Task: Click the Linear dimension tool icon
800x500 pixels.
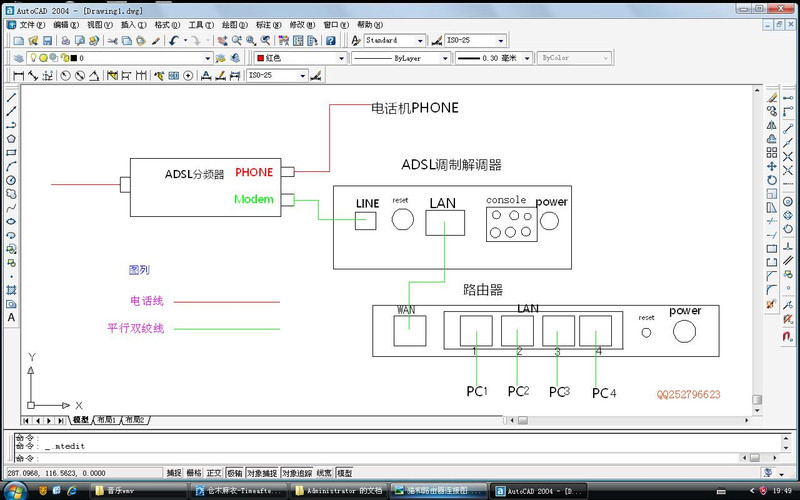Action: pos(19,75)
